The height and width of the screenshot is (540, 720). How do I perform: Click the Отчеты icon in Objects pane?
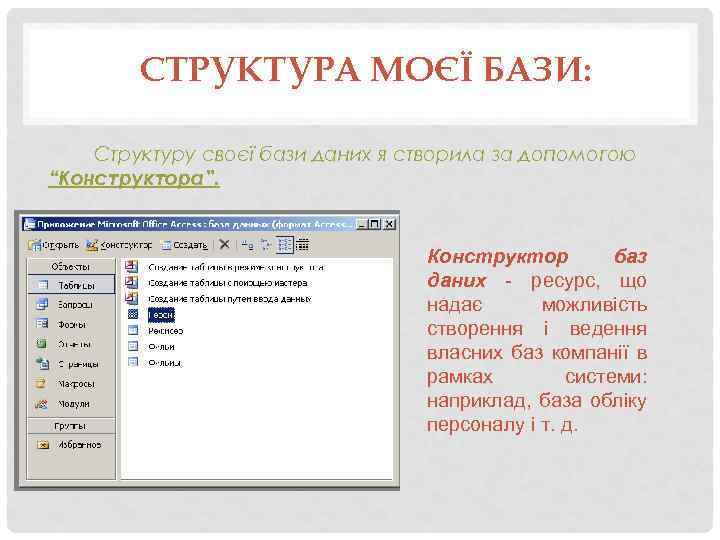pos(41,344)
